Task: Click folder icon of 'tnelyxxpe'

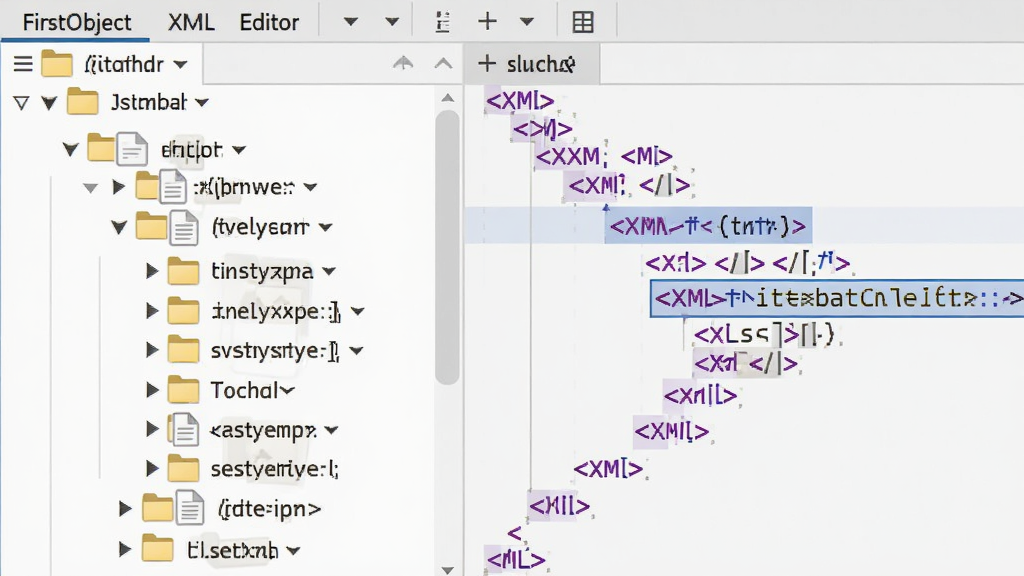Action: (184, 311)
